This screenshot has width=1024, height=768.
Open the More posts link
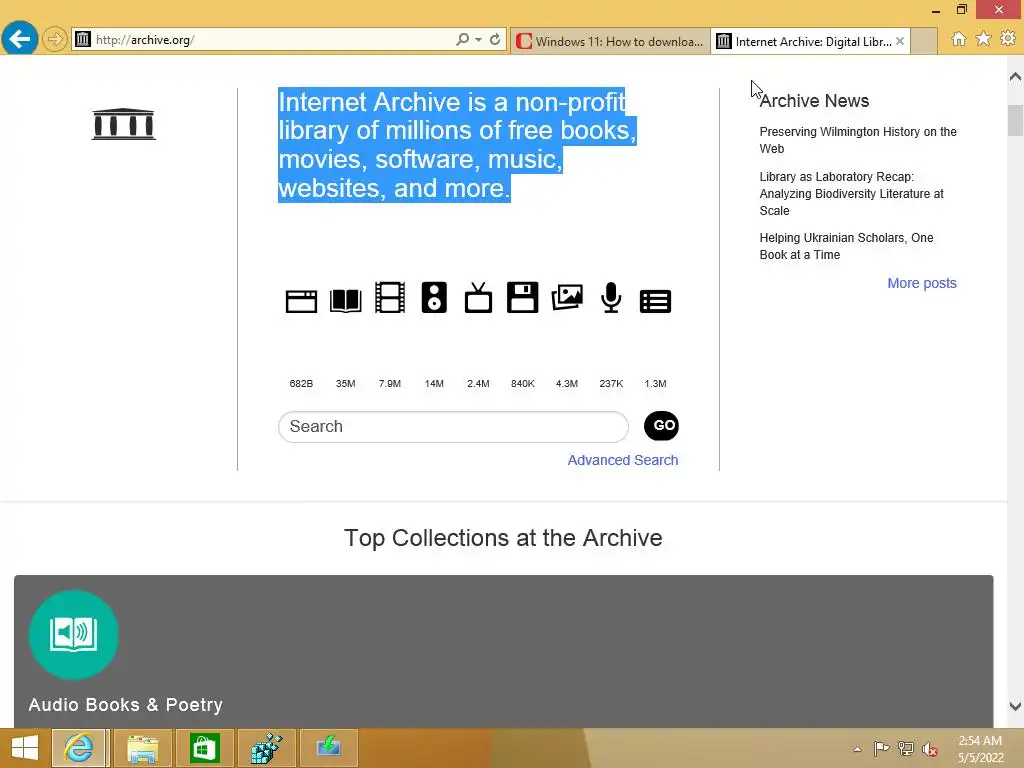tap(921, 283)
